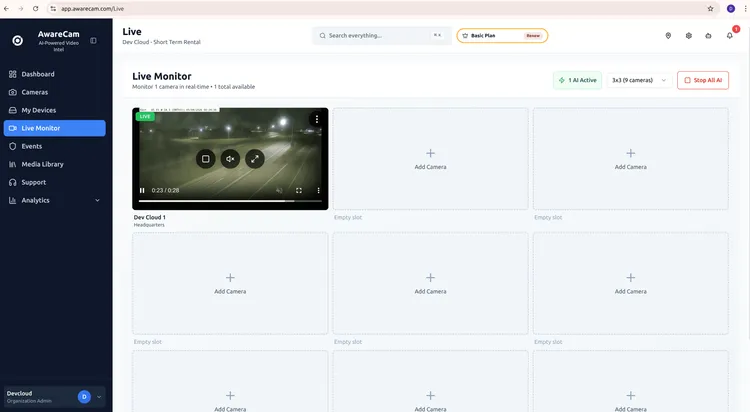Click the D user avatar in sidebar

tap(84, 397)
